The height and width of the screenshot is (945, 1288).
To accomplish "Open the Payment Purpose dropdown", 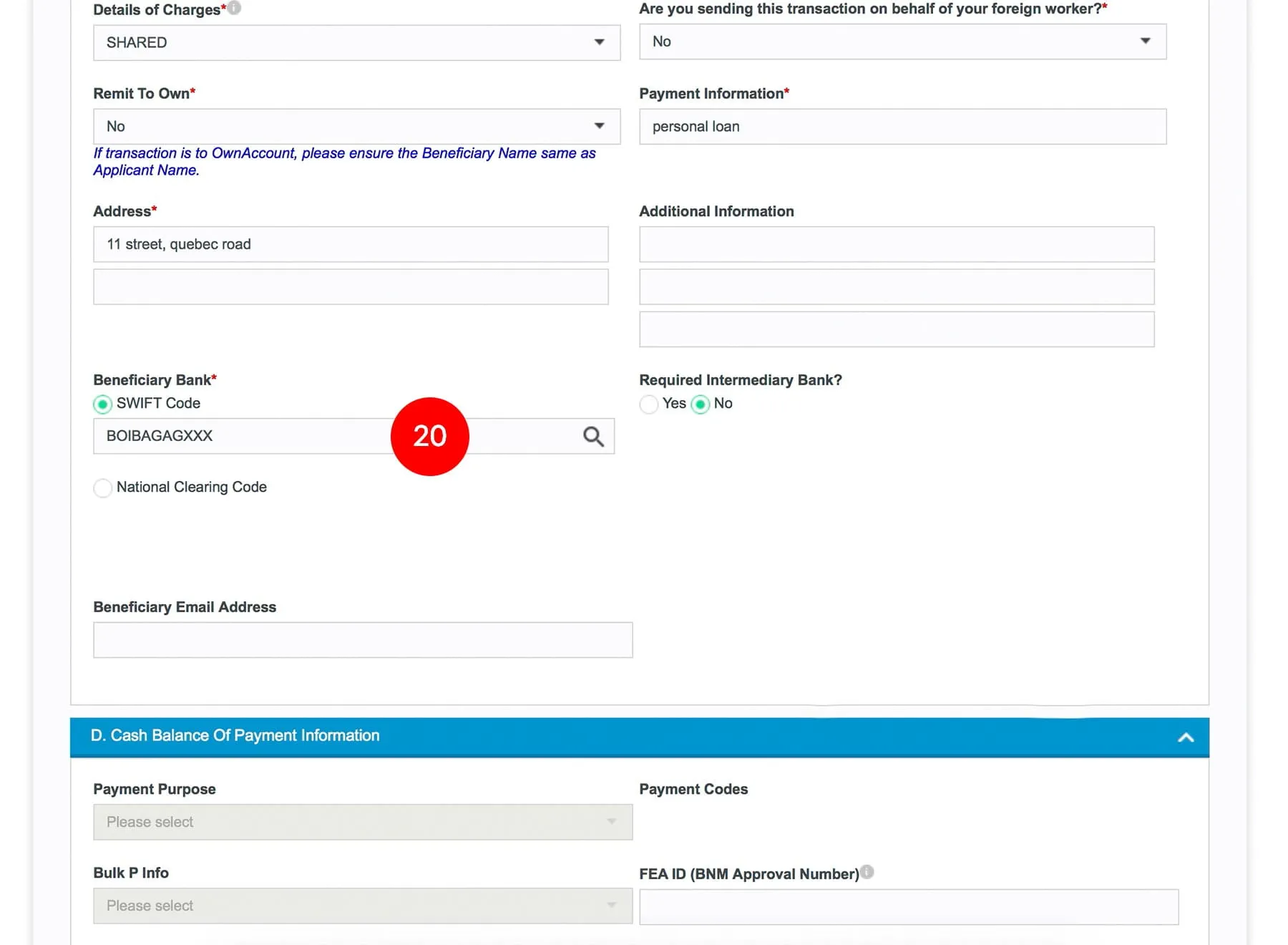I will click(x=362, y=822).
